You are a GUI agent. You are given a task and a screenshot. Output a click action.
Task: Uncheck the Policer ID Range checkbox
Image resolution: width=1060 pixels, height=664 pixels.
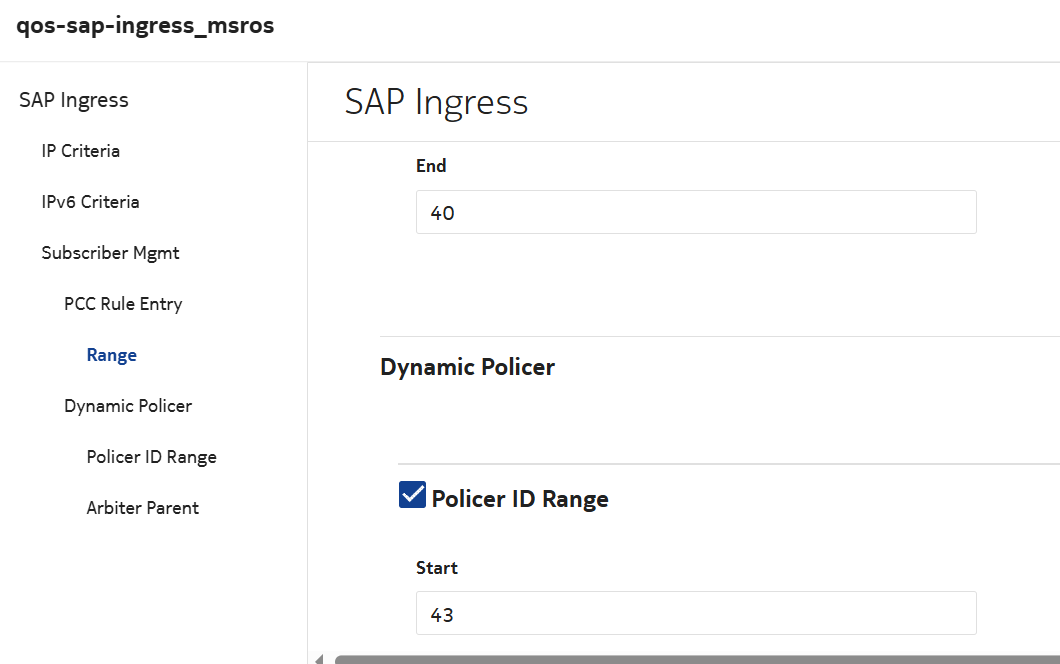click(412, 495)
